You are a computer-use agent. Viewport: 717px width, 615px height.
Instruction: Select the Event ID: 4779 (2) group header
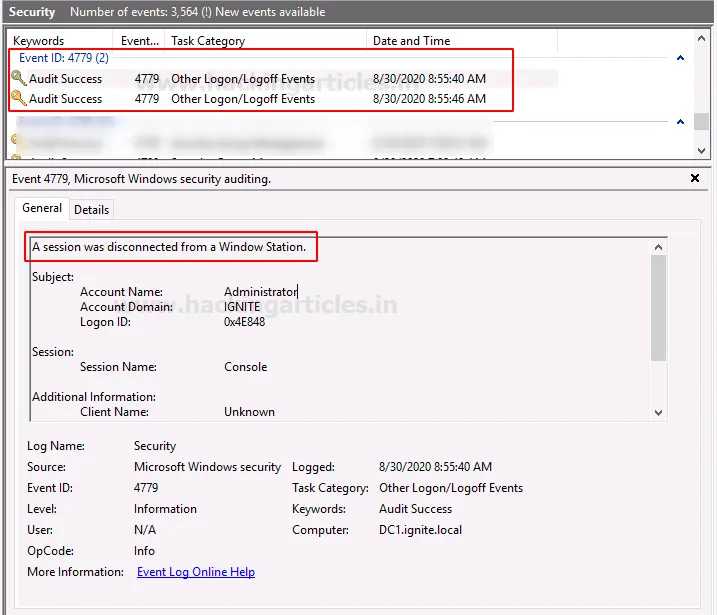click(64, 58)
